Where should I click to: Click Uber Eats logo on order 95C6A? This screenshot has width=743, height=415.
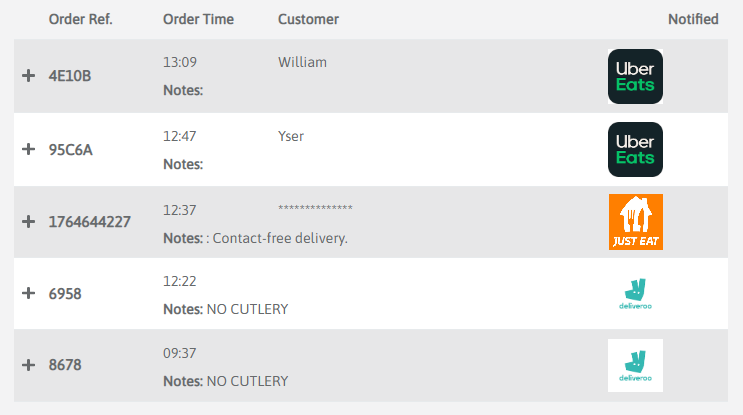pyautogui.click(x=635, y=149)
